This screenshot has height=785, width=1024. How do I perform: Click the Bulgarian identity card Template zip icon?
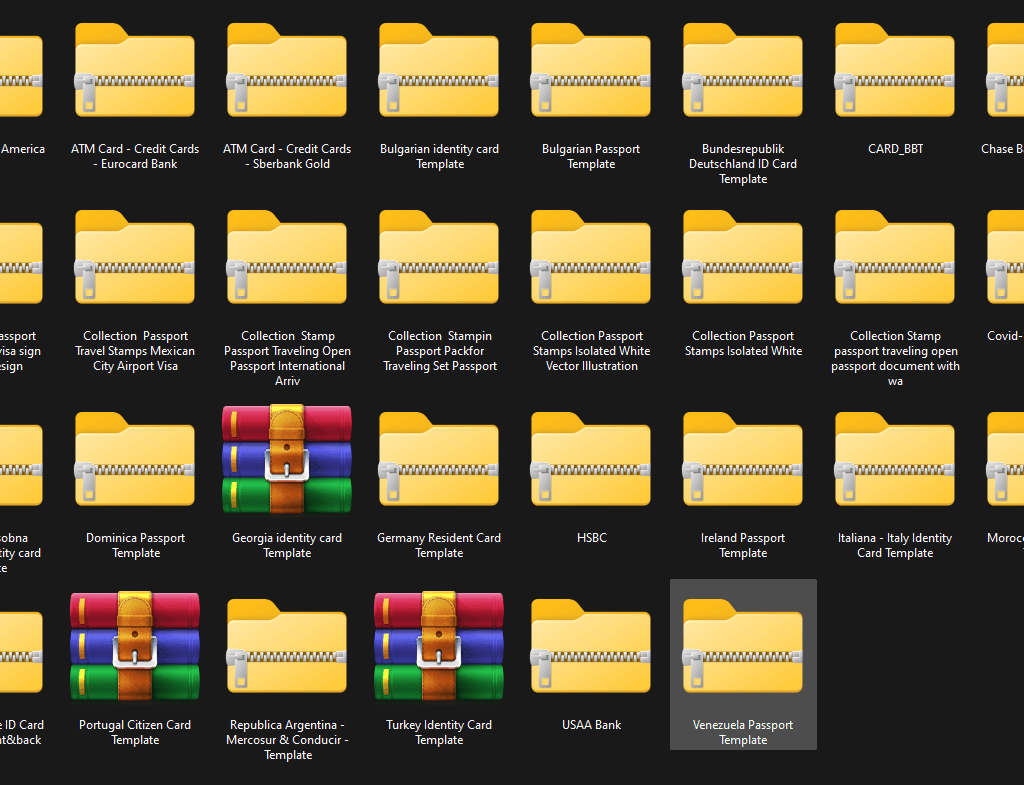[439, 70]
